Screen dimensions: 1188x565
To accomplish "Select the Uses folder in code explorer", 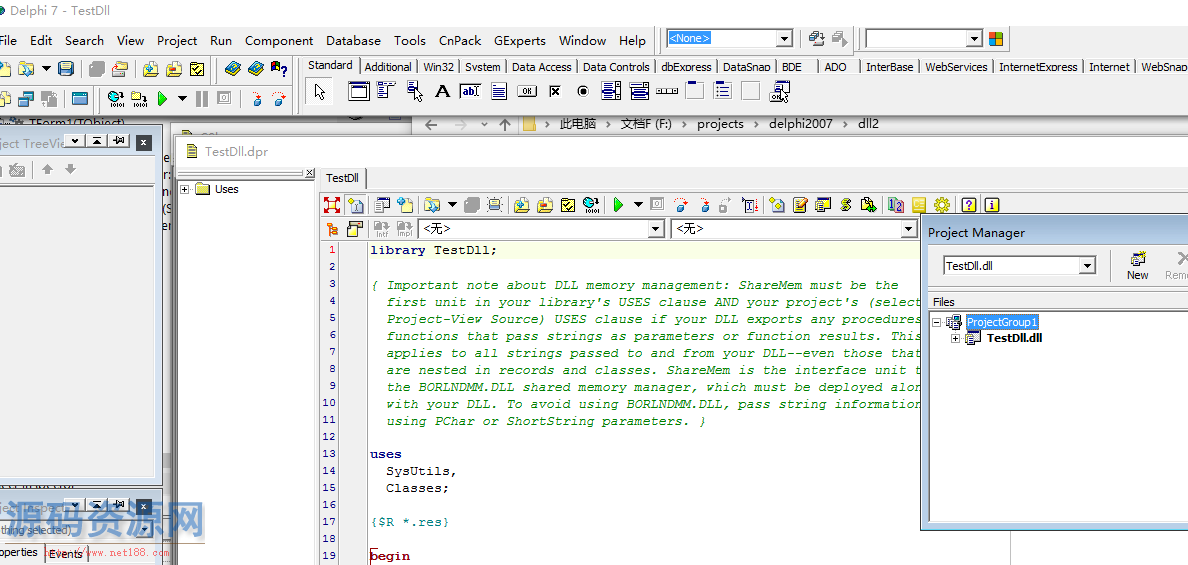I will point(227,189).
